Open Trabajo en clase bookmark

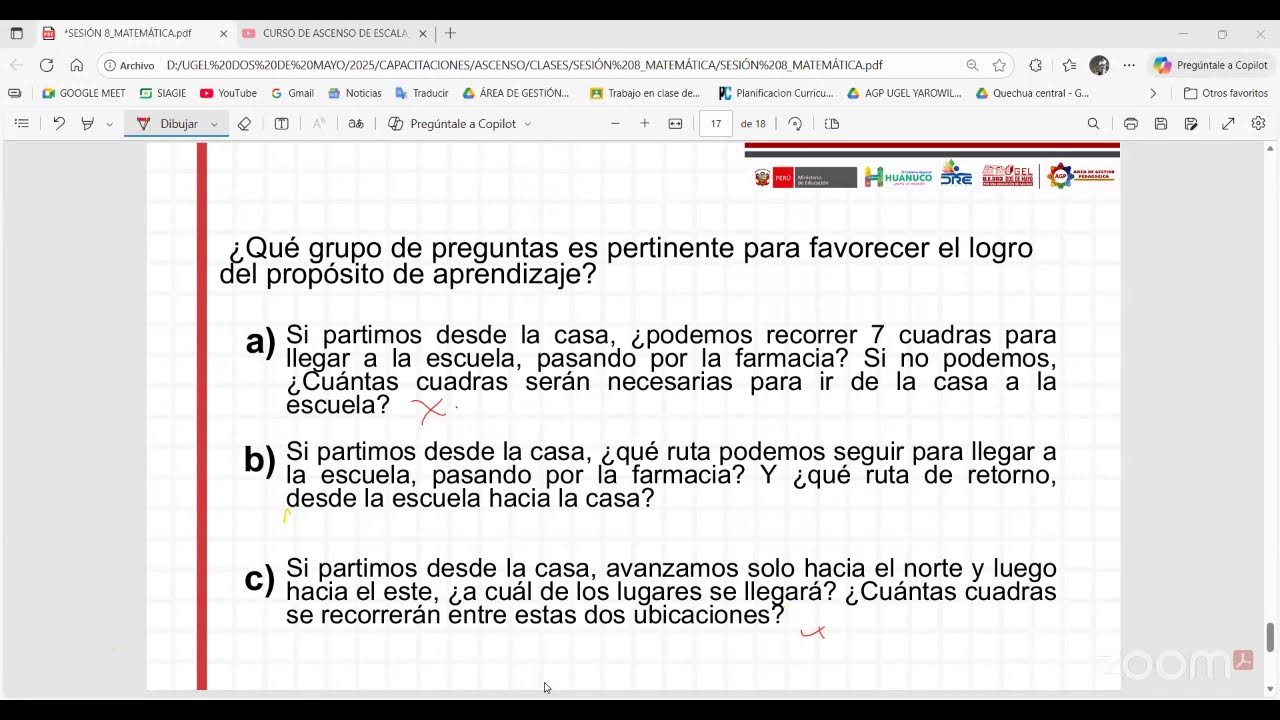click(646, 93)
